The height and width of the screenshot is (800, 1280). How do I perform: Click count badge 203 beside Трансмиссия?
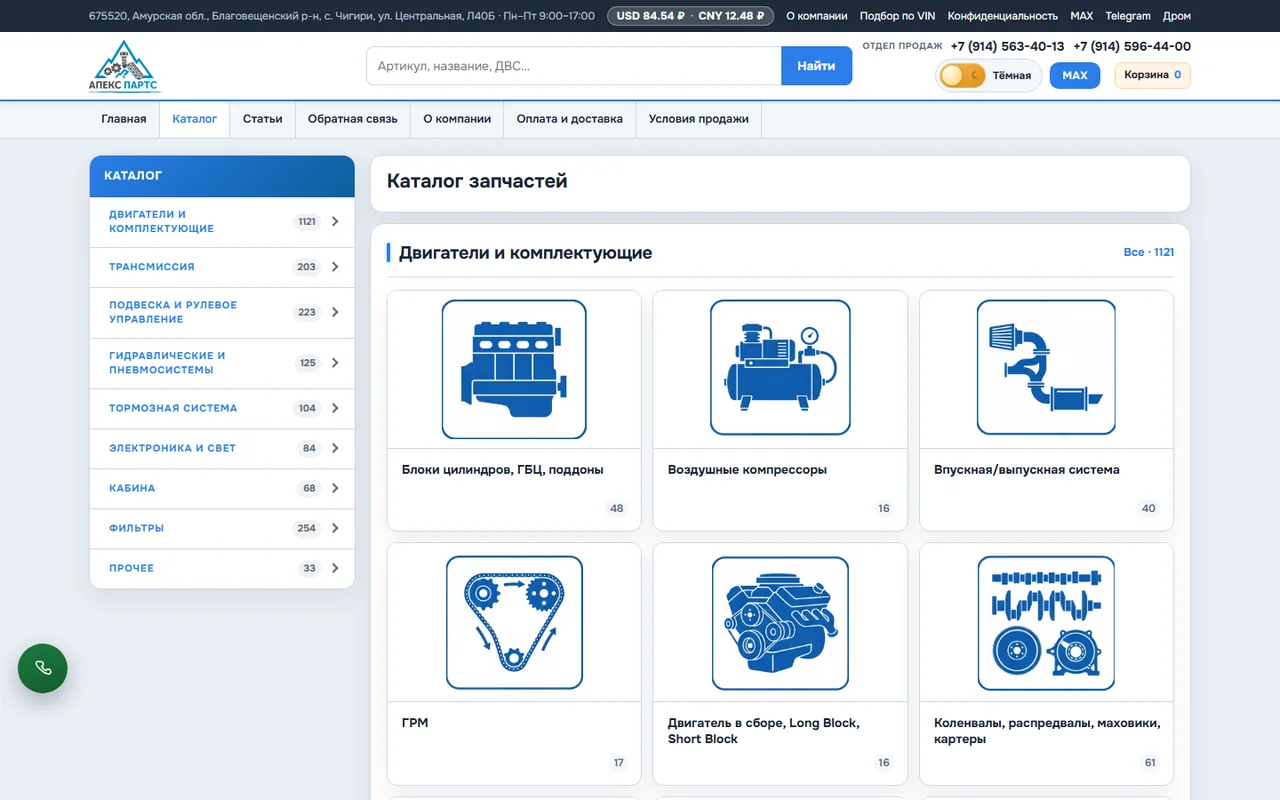click(307, 267)
